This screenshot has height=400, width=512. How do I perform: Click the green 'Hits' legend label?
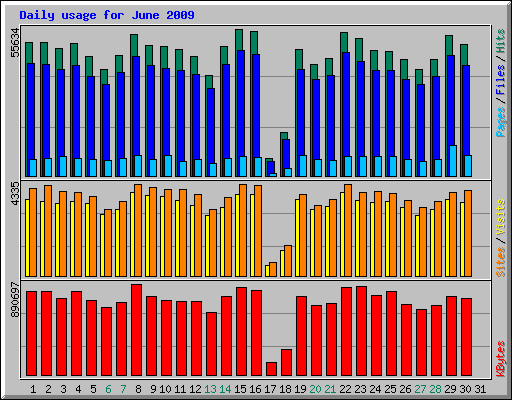(x=500, y=41)
